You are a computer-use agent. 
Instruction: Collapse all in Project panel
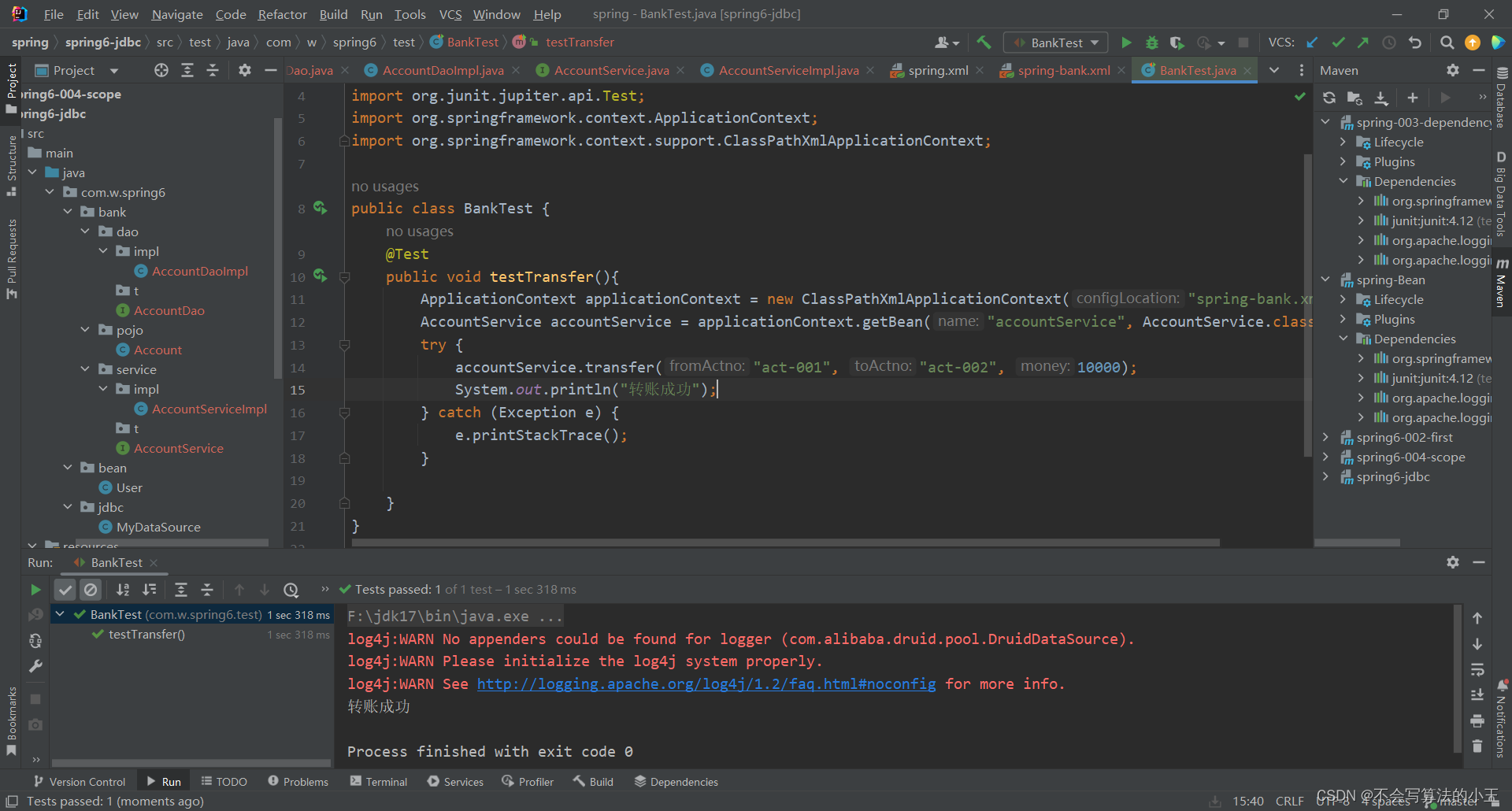(x=213, y=70)
